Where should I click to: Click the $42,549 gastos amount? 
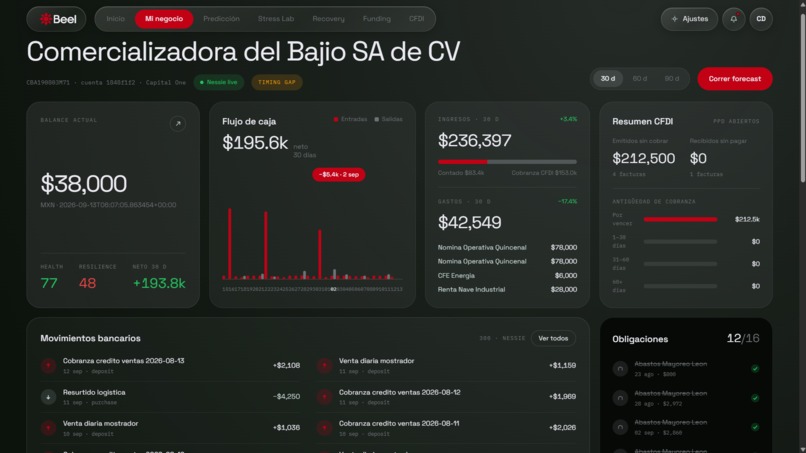click(469, 222)
